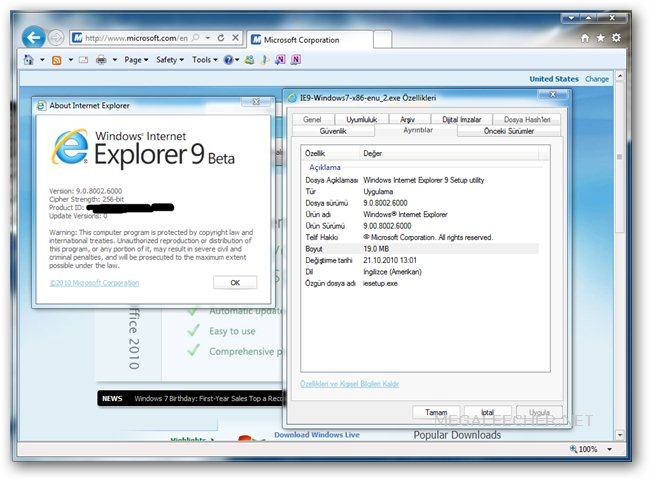Click the greyed Forward arrow button
This screenshot has width=650, height=480.
pyautogui.click(x=56, y=38)
